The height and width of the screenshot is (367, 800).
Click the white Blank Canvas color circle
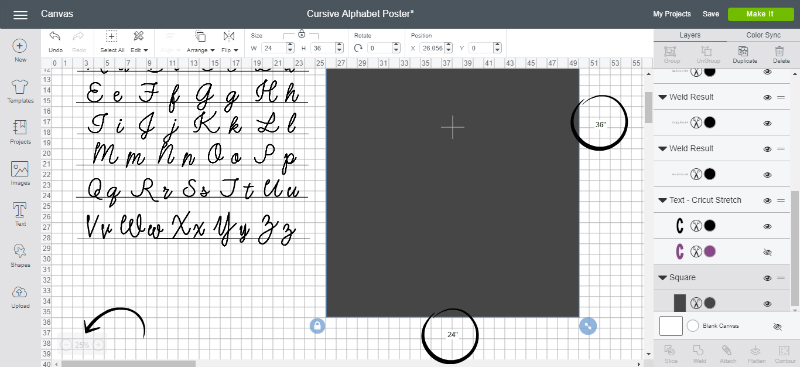(x=693, y=326)
